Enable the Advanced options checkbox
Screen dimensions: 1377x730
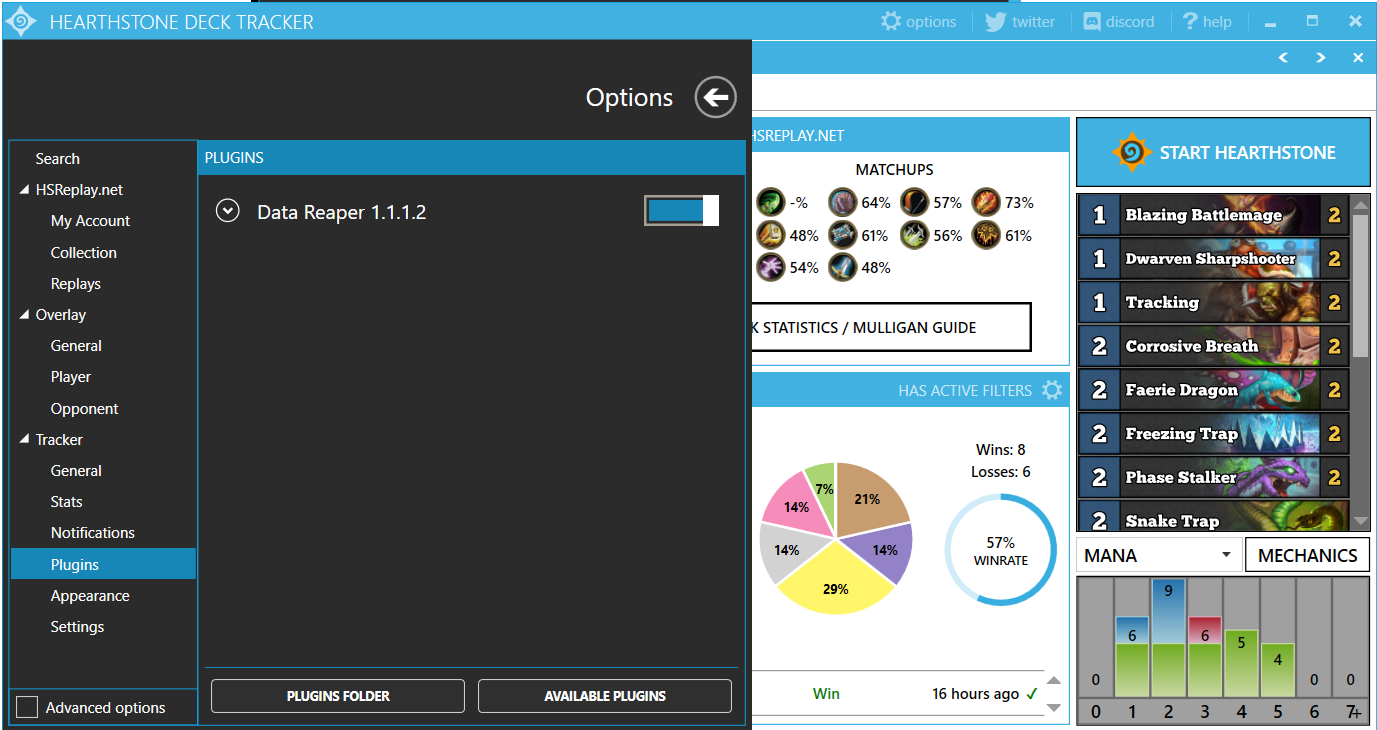[x=28, y=707]
